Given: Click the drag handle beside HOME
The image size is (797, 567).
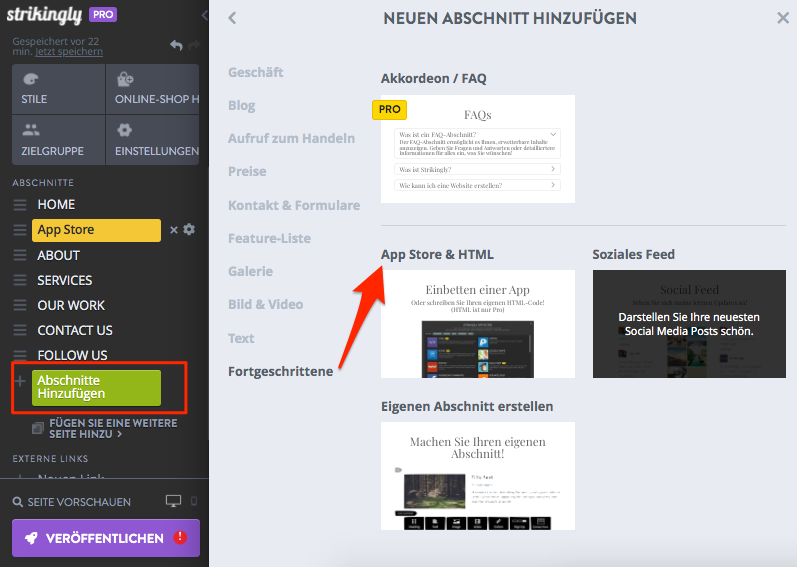Looking at the screenshot, I should point(20,205).
